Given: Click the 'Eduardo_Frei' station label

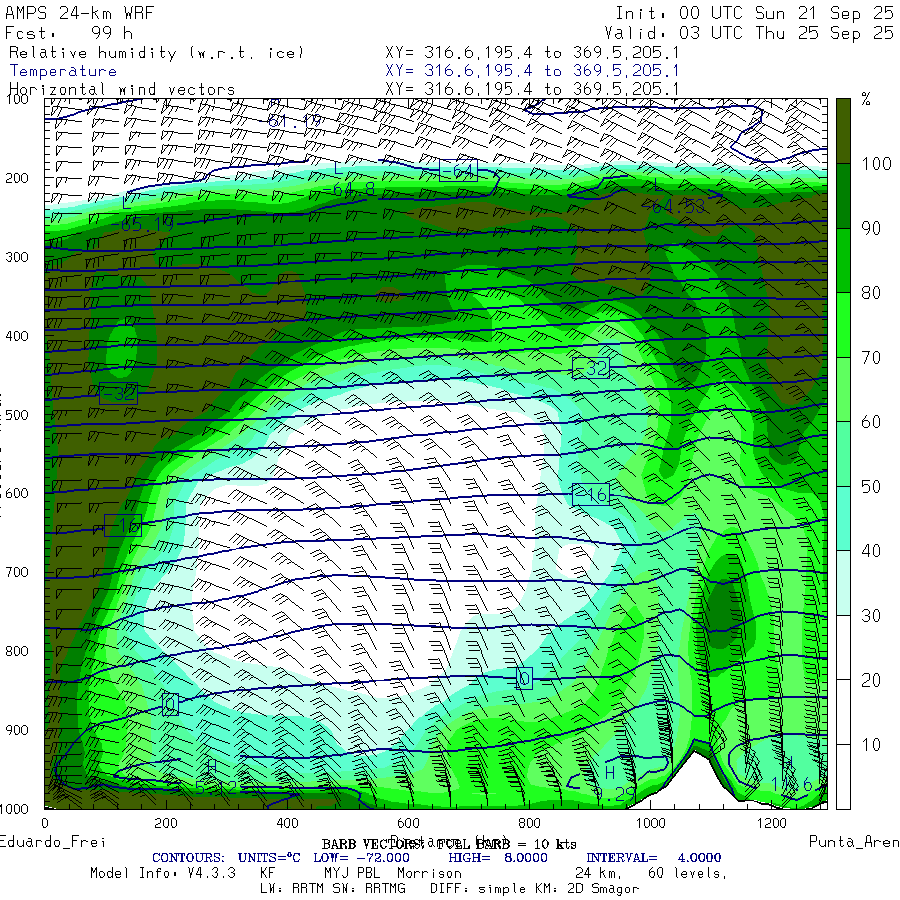Looking at the screenshot, I should [52, 842].
